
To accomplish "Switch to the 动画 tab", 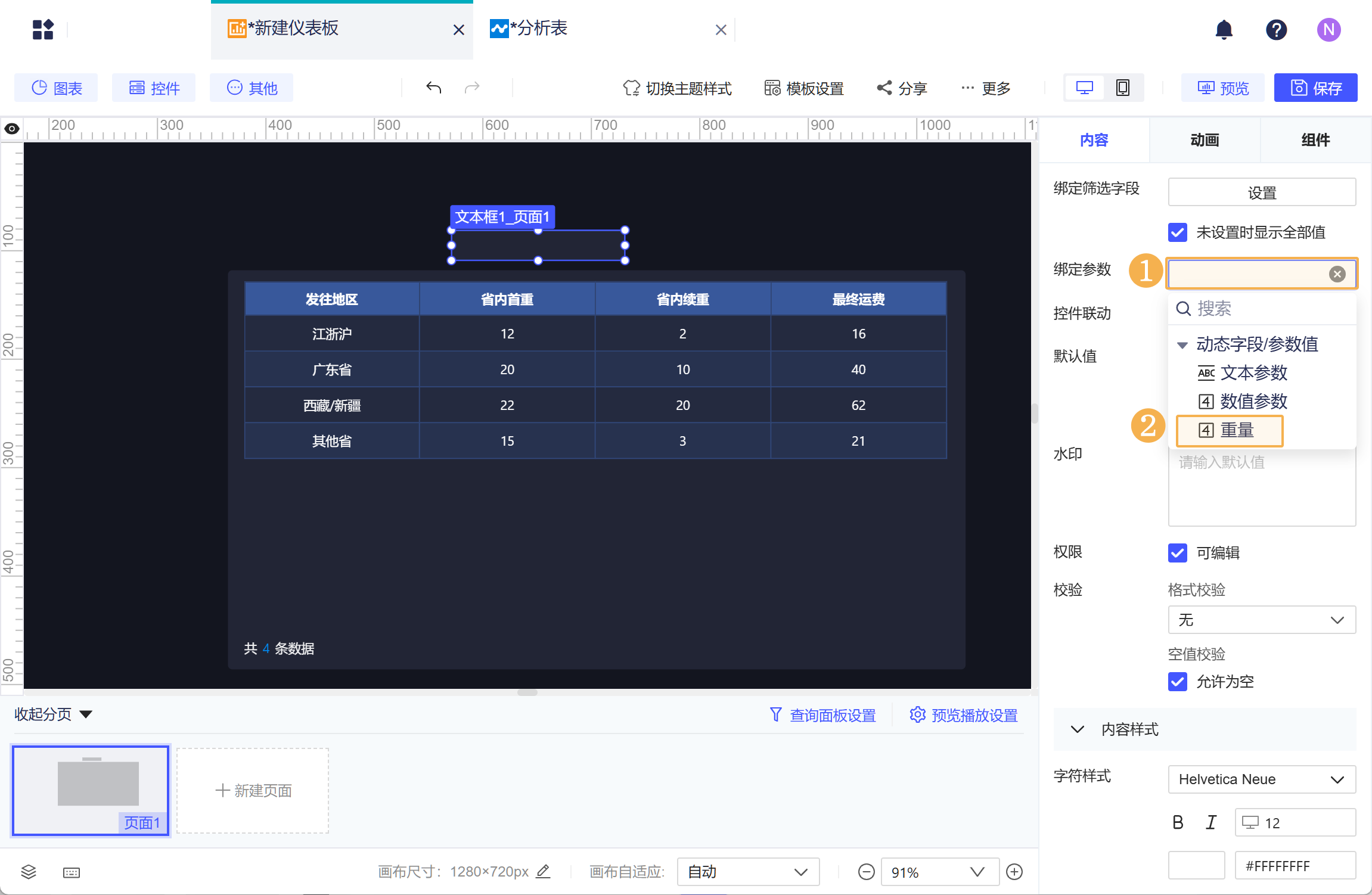I will (1205, 140).
